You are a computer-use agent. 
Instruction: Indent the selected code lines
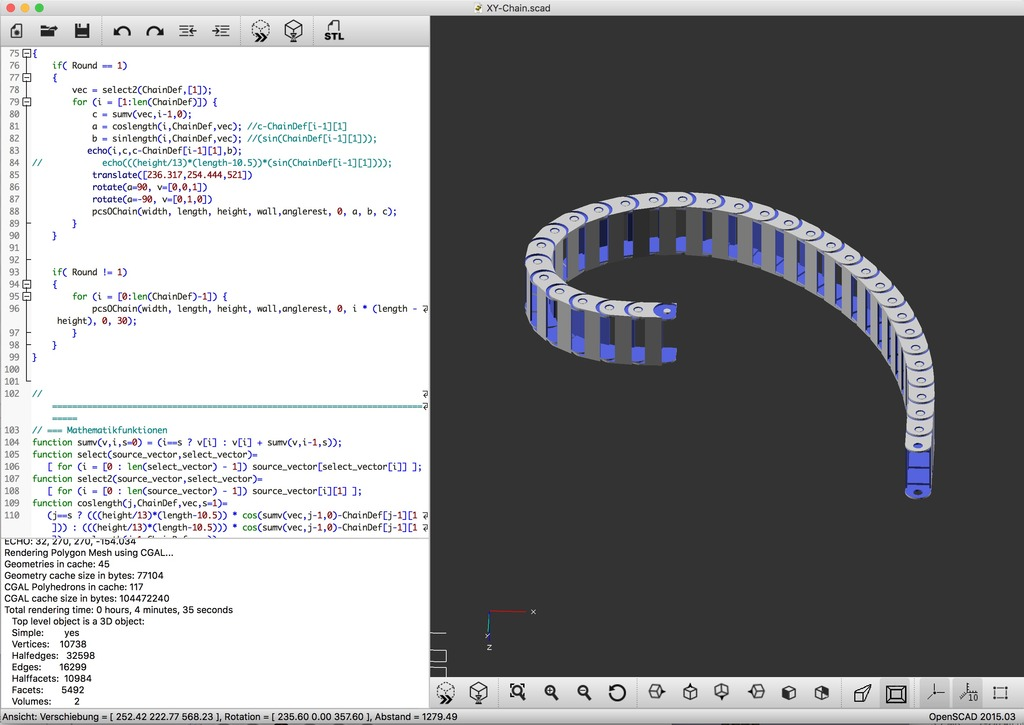[219, 31]
